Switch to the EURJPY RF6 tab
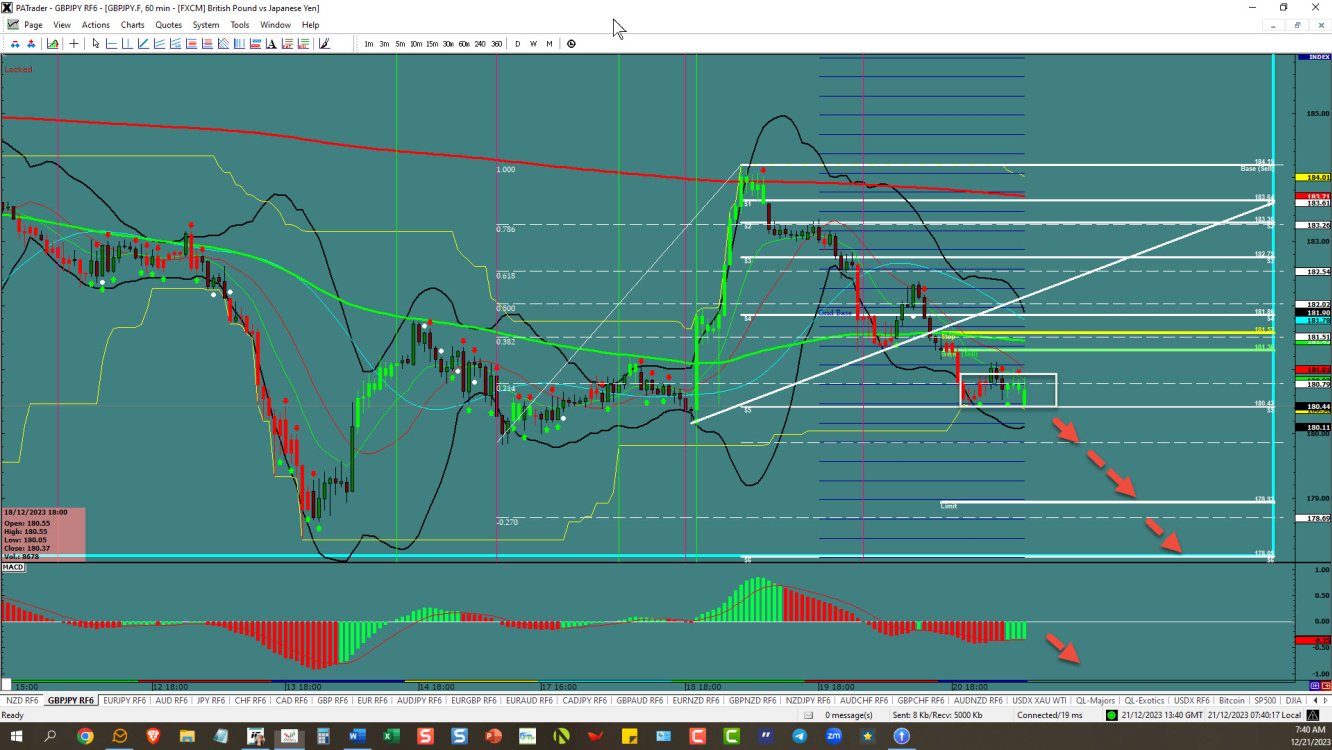This screenshot has width=1332, height=750. (125, 700)
